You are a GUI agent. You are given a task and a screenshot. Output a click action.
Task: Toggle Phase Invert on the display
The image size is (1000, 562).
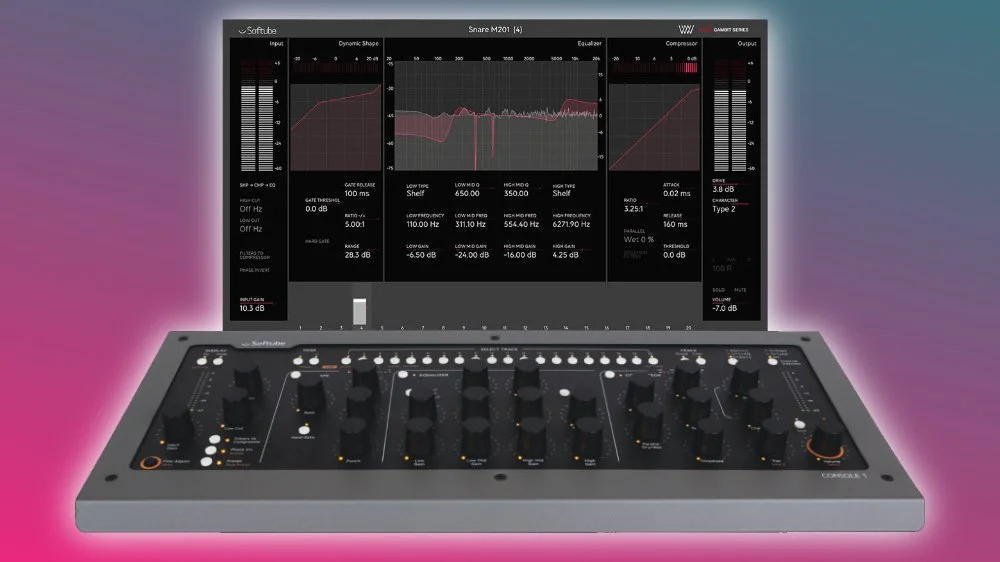[254, 270]
